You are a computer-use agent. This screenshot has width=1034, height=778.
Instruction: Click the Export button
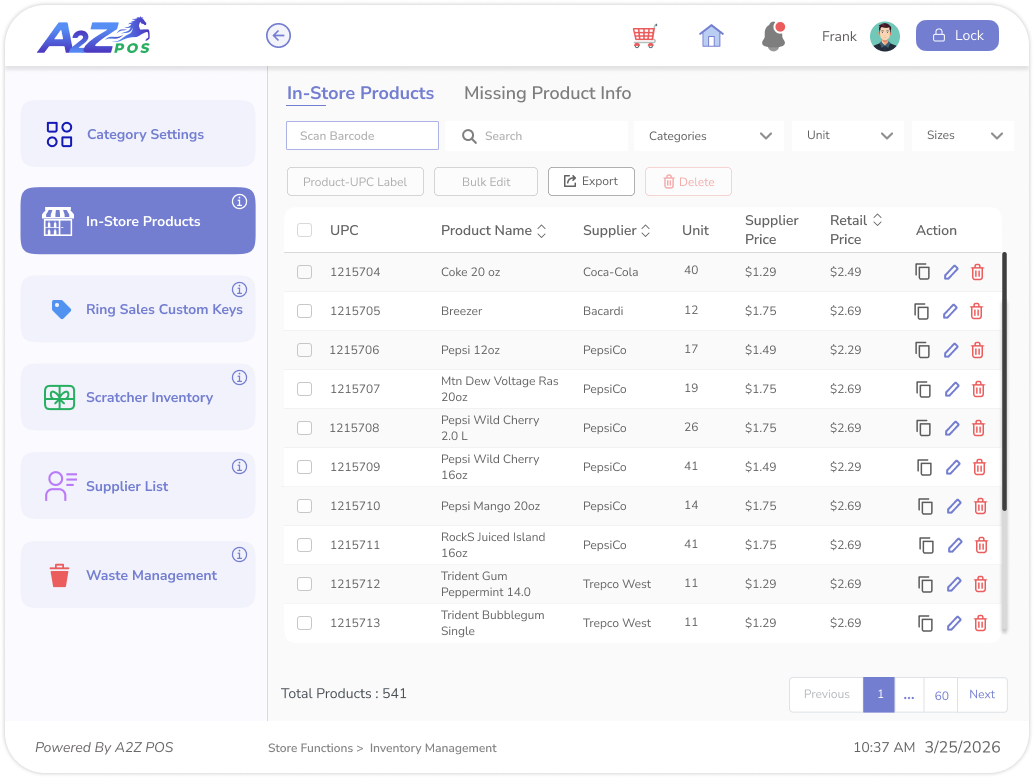click(591, 181)
